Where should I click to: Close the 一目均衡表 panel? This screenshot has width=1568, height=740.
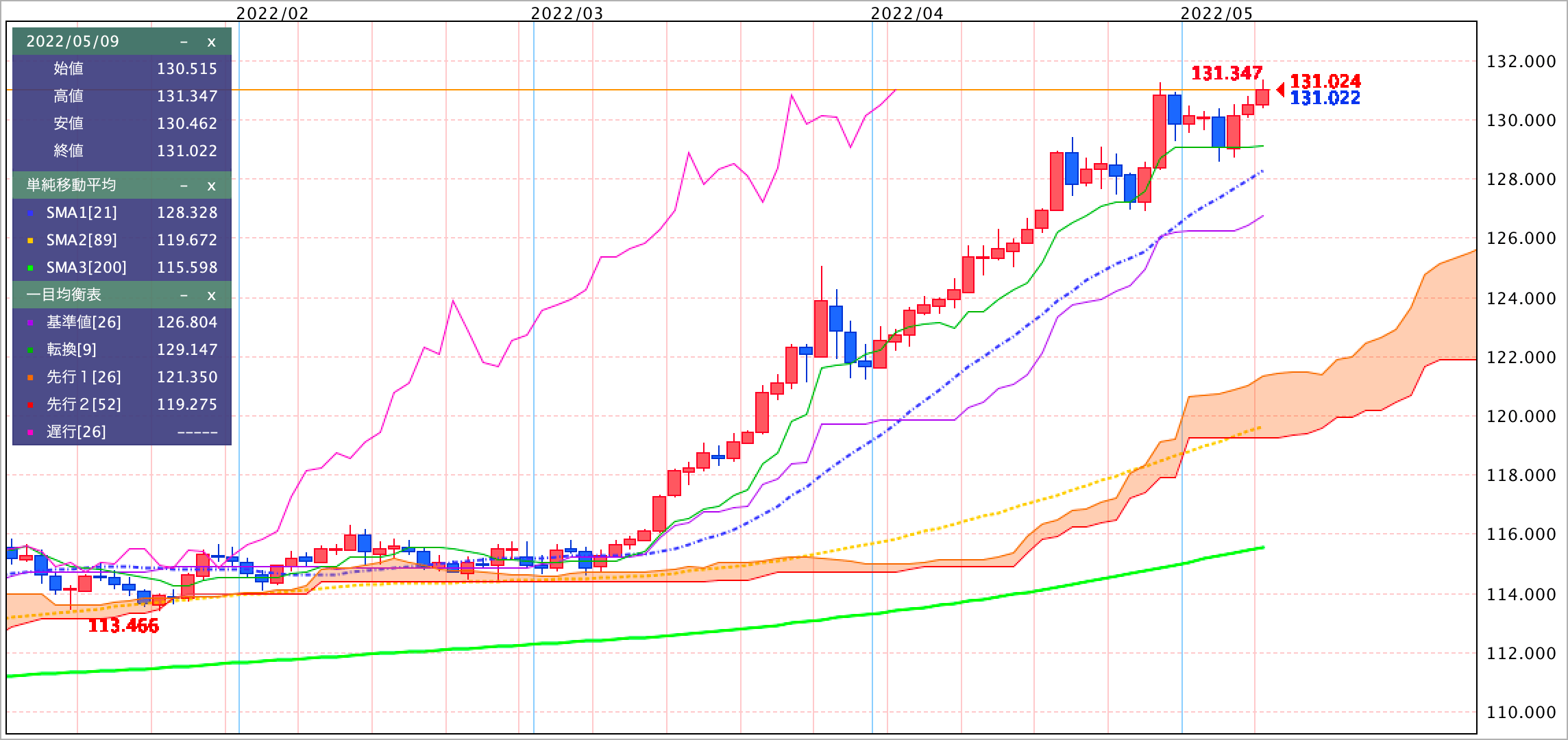(211, 295)
